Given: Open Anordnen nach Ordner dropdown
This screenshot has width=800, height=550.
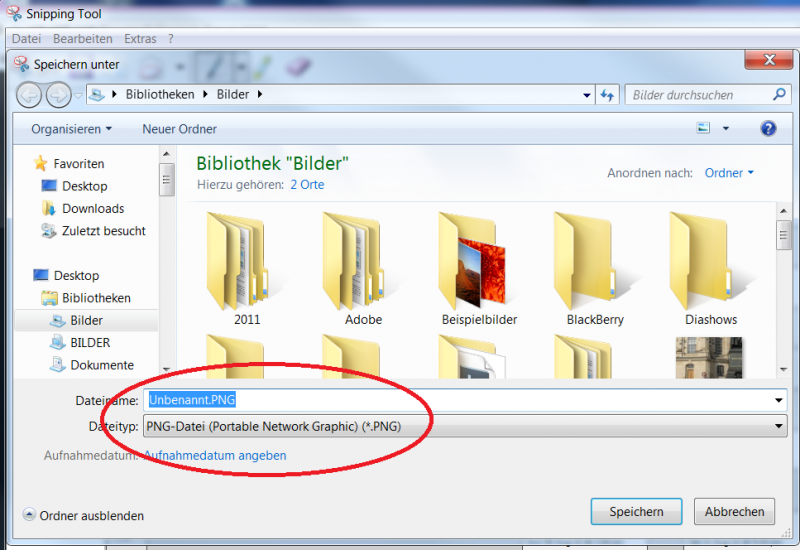Looking at the screenshot, I should point(729,173).
